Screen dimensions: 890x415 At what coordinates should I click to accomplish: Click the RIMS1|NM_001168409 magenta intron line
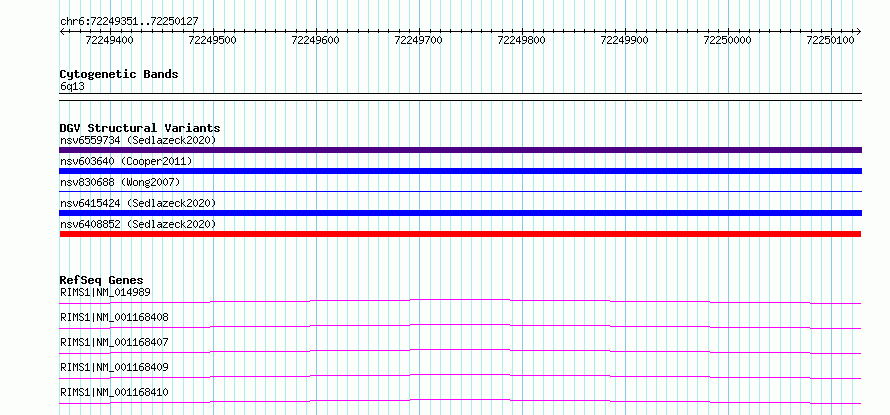click(x=460, y=376)
